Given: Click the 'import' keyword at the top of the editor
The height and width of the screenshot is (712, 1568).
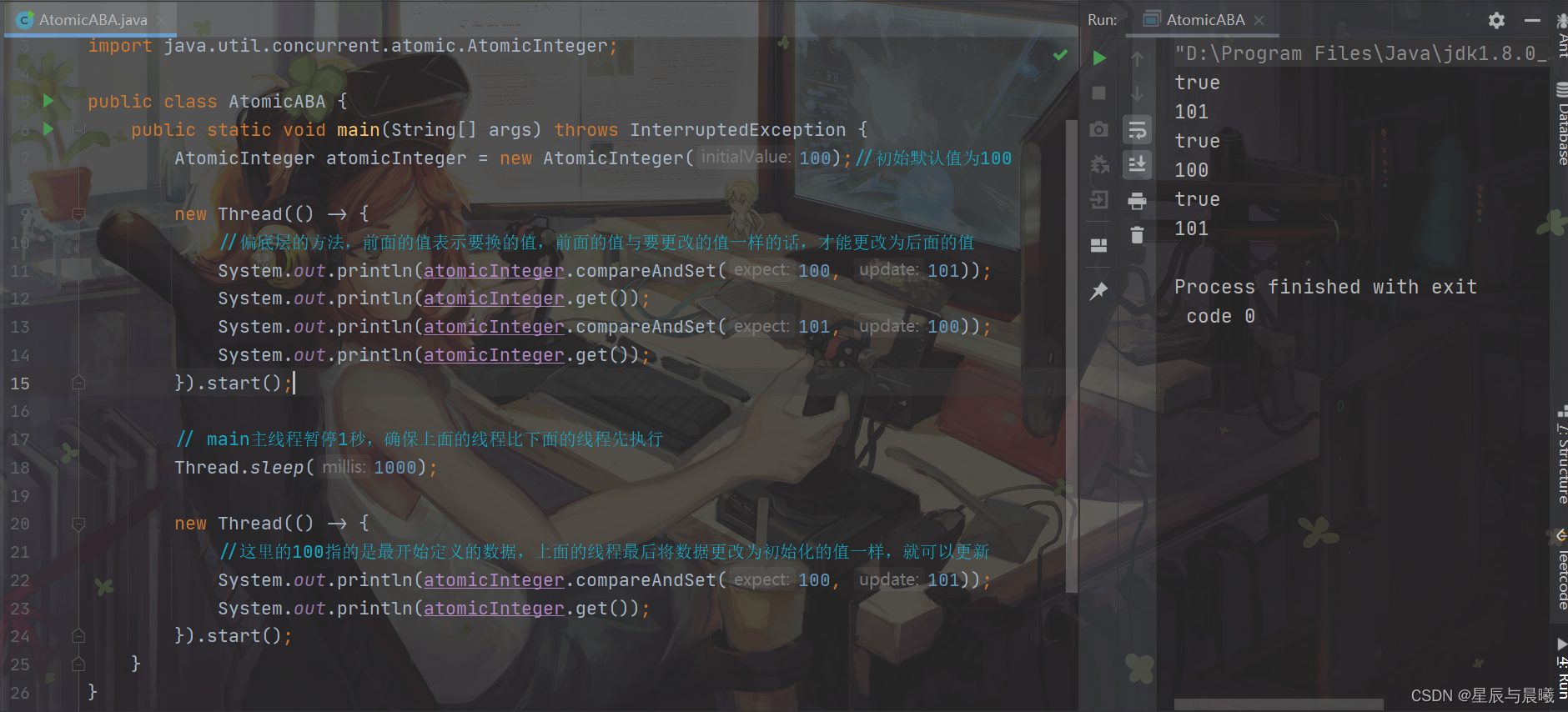Looking at the screenshot, I should click(x=120, y=46).
